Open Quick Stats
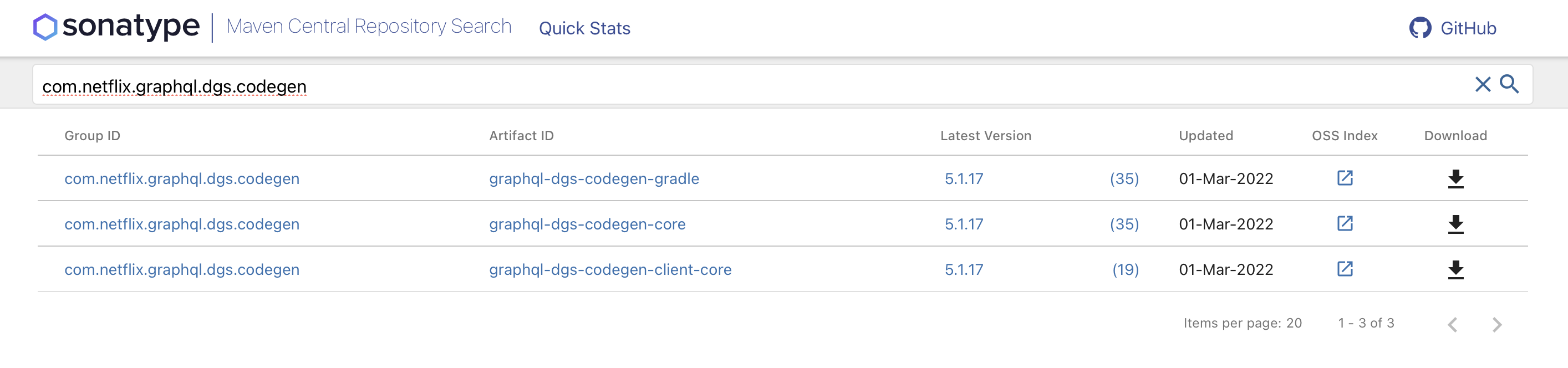The width and height of the screenshot is (1568, 368). [584, 28]
